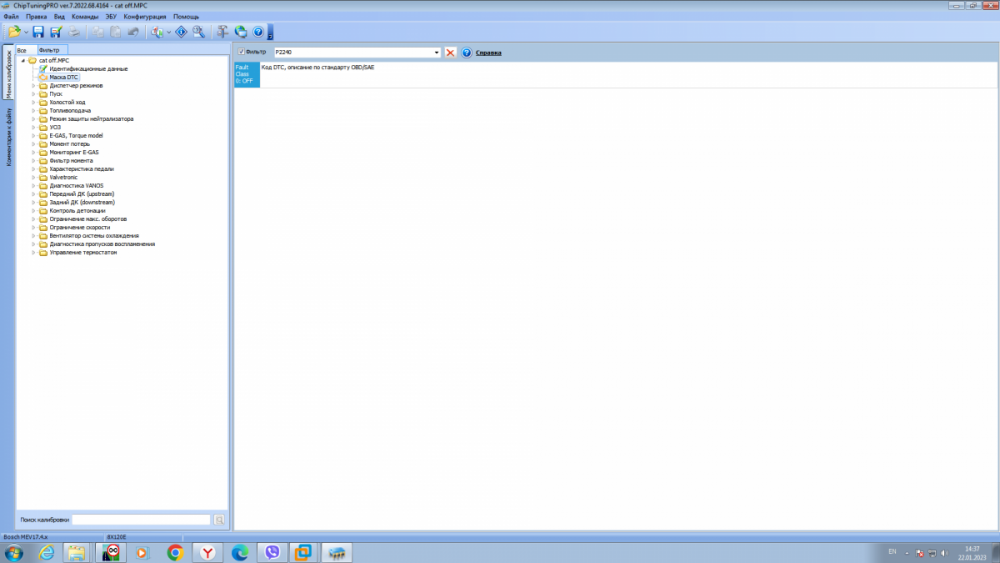
Task: Click the globe update toolbar icon
Action: [240, 32]
